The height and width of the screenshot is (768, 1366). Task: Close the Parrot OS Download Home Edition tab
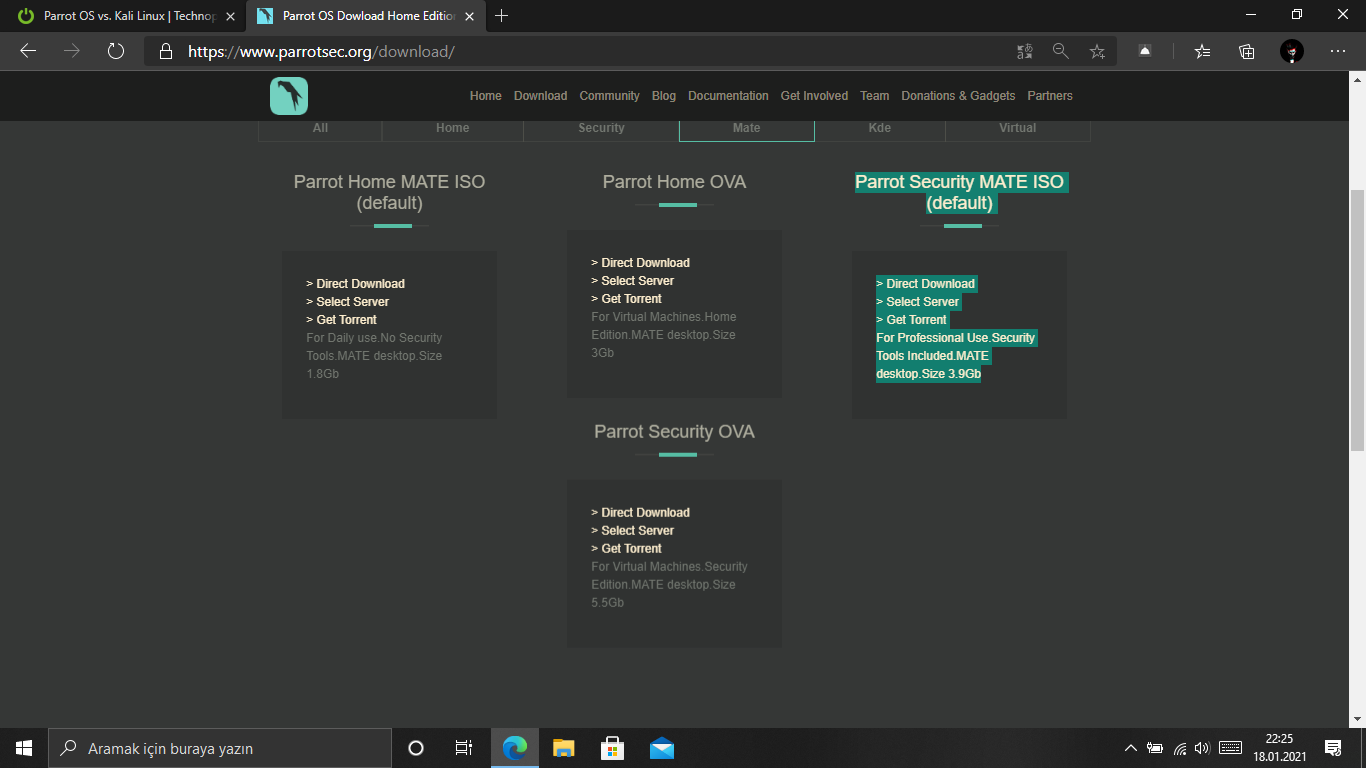click(469, 16)
